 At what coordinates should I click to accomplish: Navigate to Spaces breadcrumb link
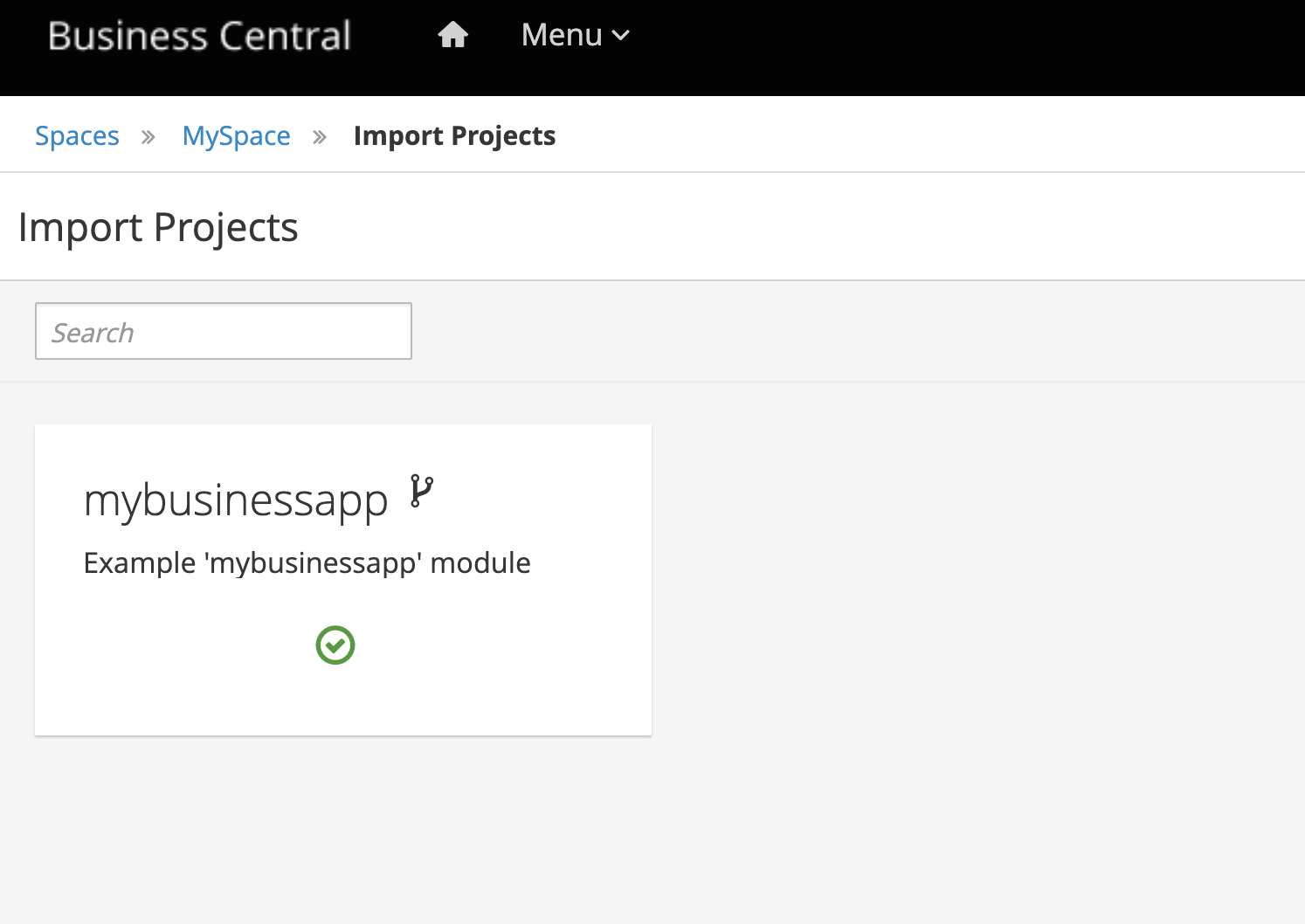click(77, 136)
